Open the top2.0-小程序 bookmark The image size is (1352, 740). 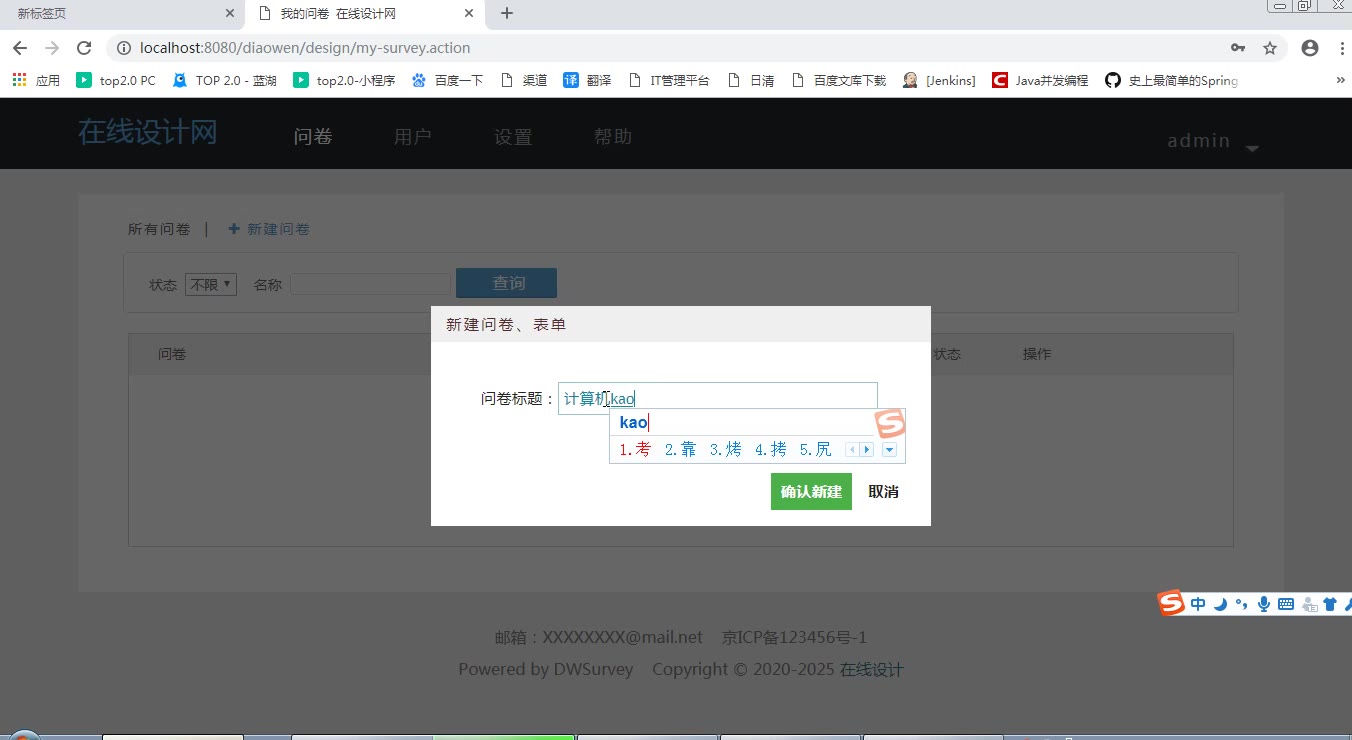coord(344,80)
